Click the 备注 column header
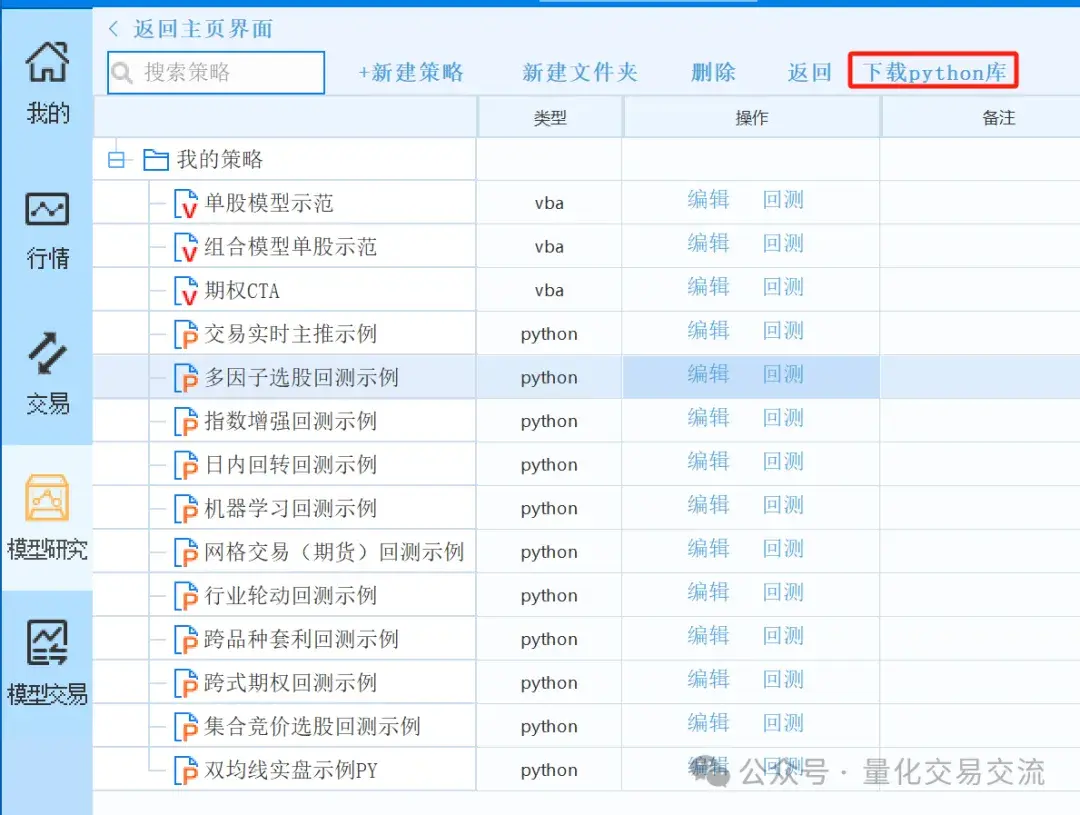The height and width of the screenshot is (815, 1080). pos(999,118)
